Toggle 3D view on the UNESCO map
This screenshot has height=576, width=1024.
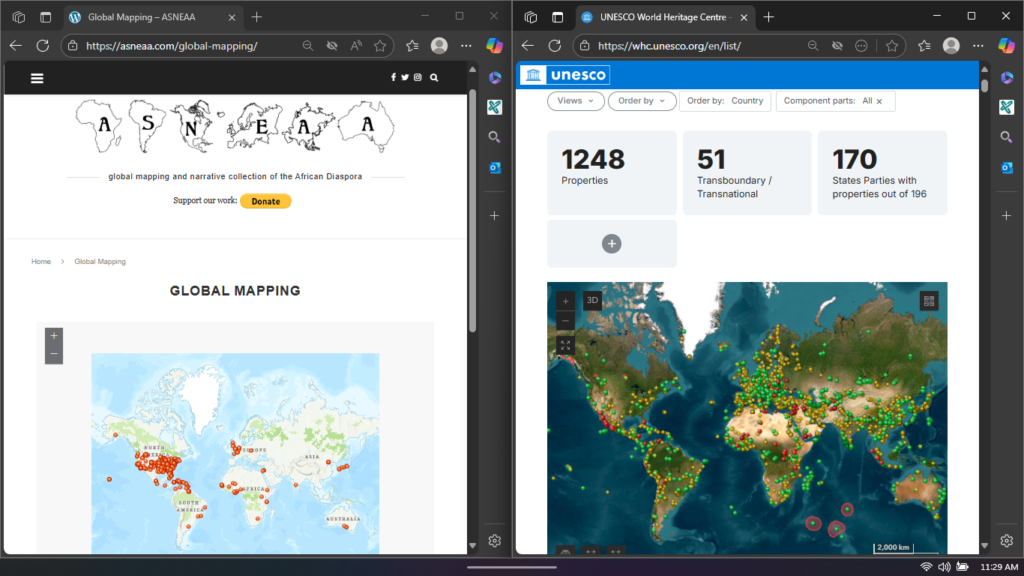coord(592,300)
